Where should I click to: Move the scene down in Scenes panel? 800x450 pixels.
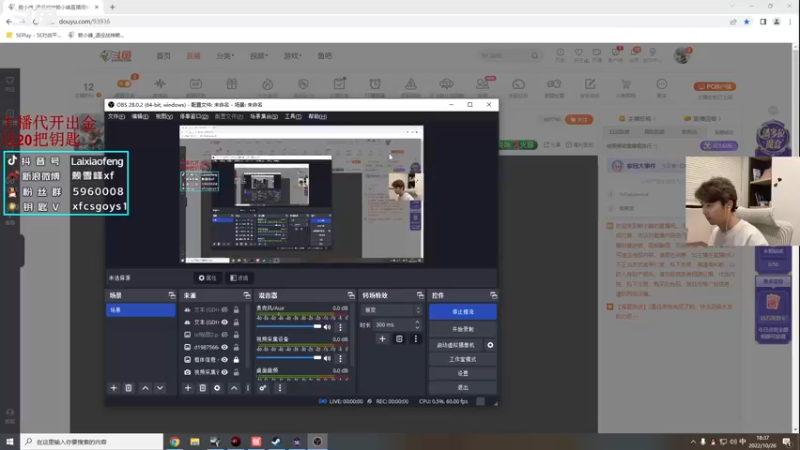[x=160, y=388]
